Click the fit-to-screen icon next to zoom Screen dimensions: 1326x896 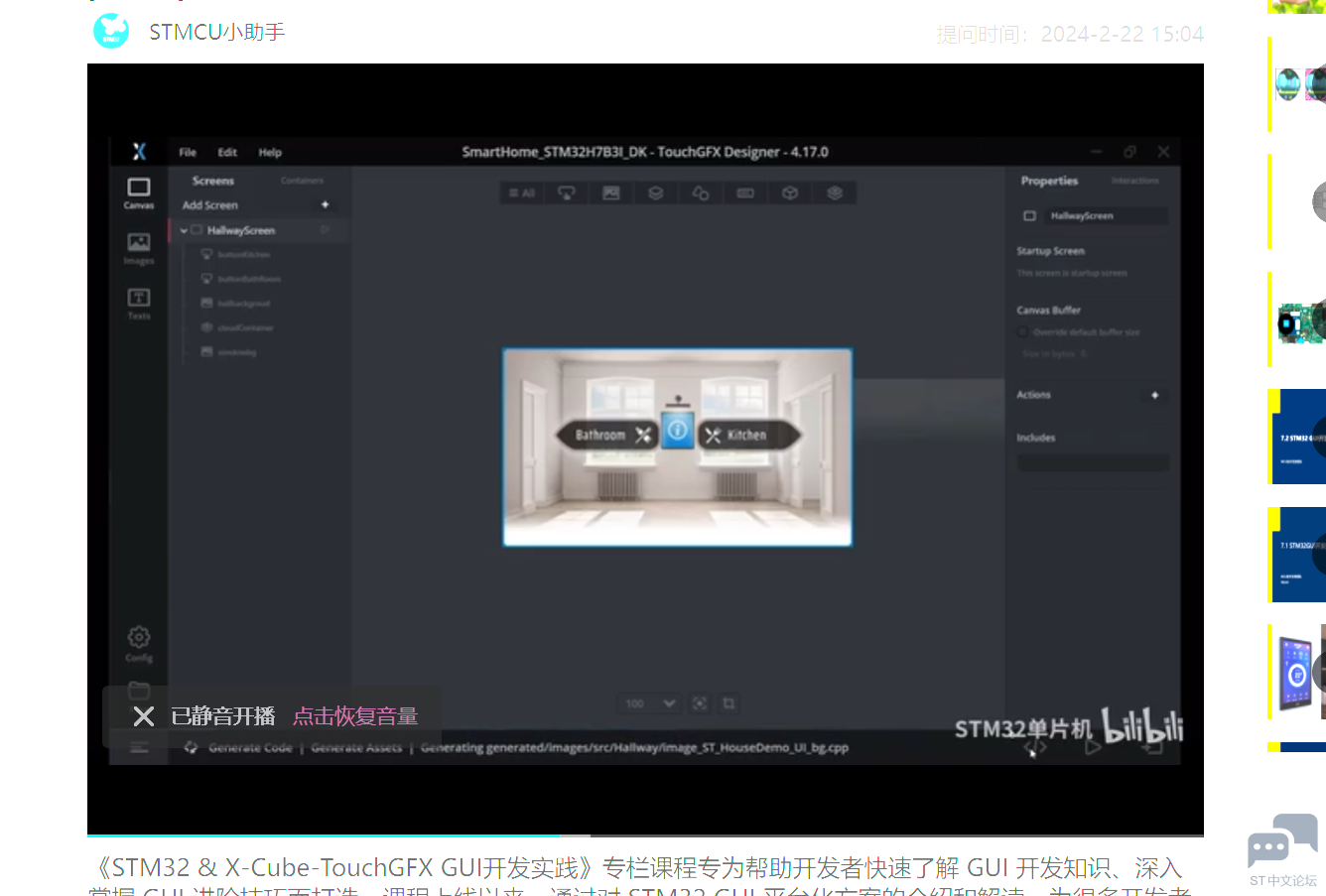coord(700,704)
